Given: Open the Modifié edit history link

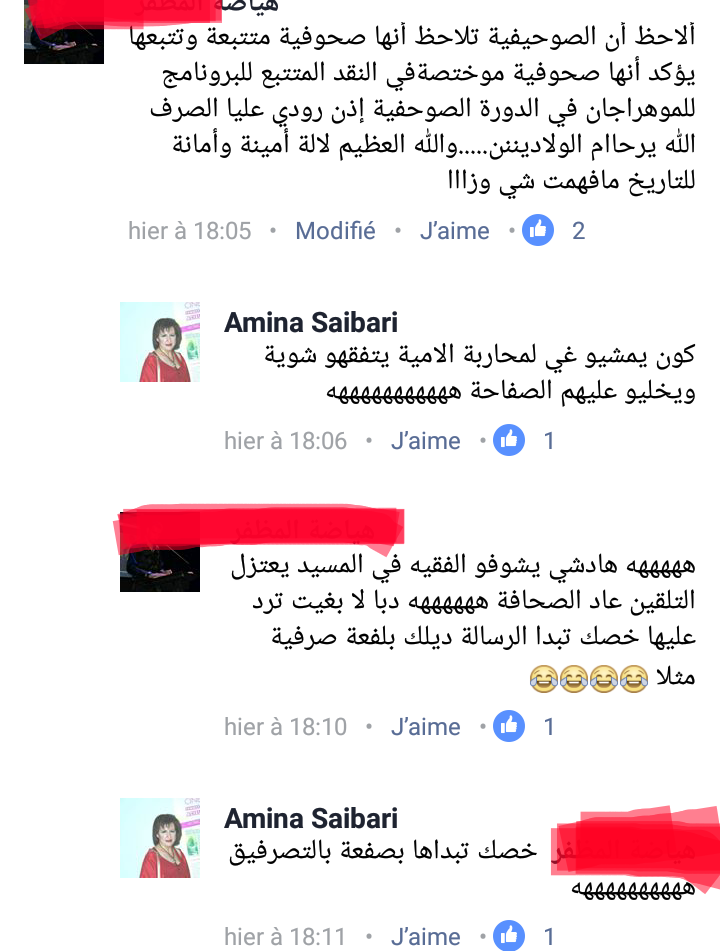Looking at the screenshot, I should click(335, 231).
